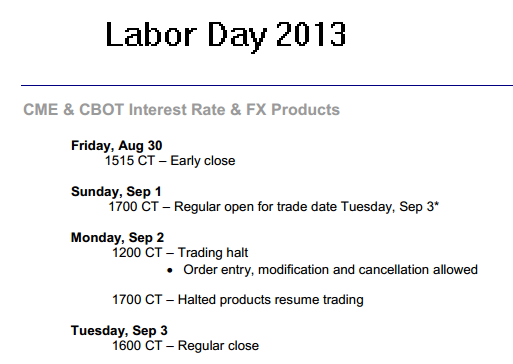Image resolution: width=513 pixels, height=364 pixels.
Task: Select the Sunday, Sep 1 heading
Action: click(116, 192)
